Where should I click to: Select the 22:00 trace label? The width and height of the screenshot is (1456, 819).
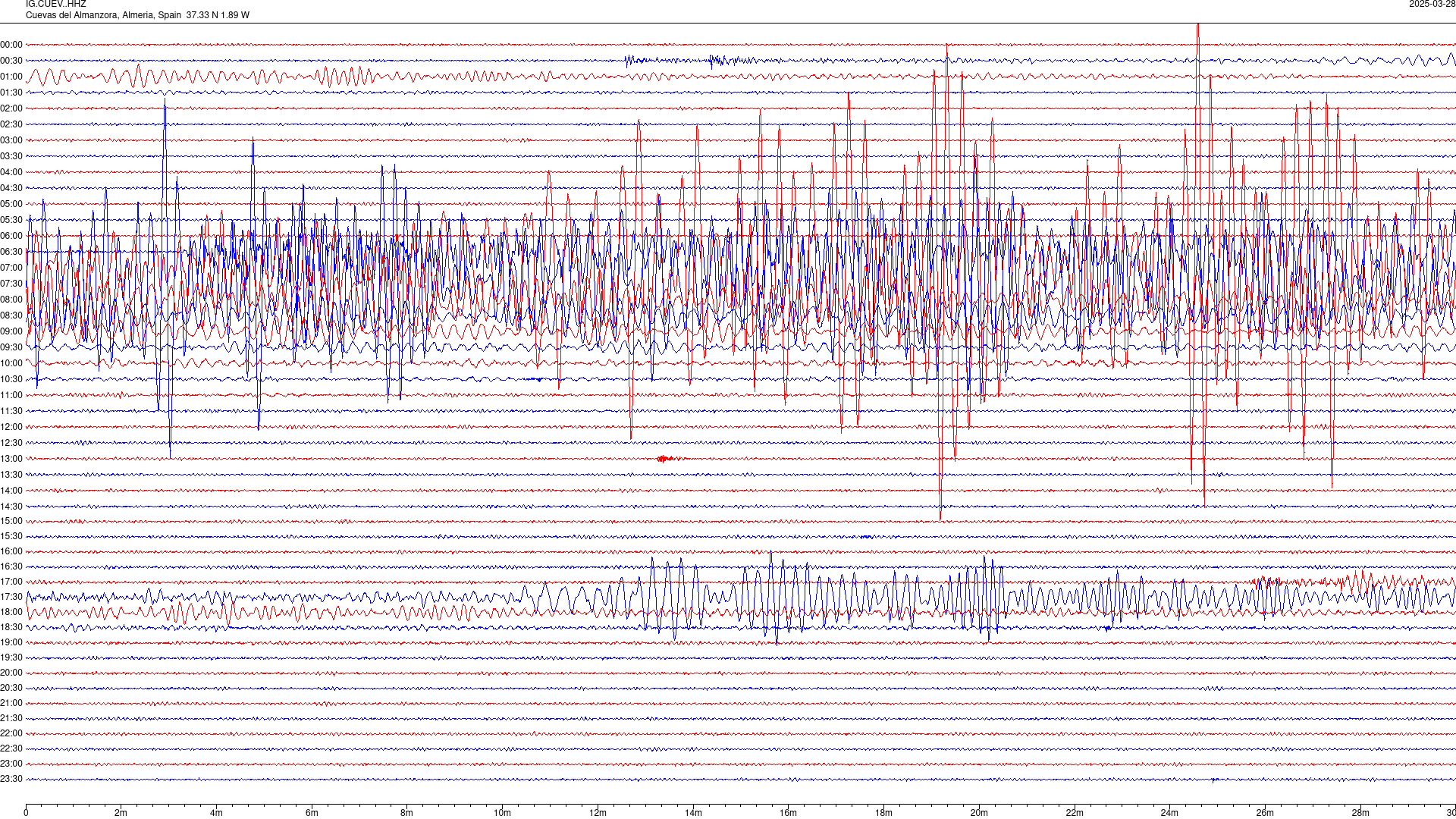(11, 733)
